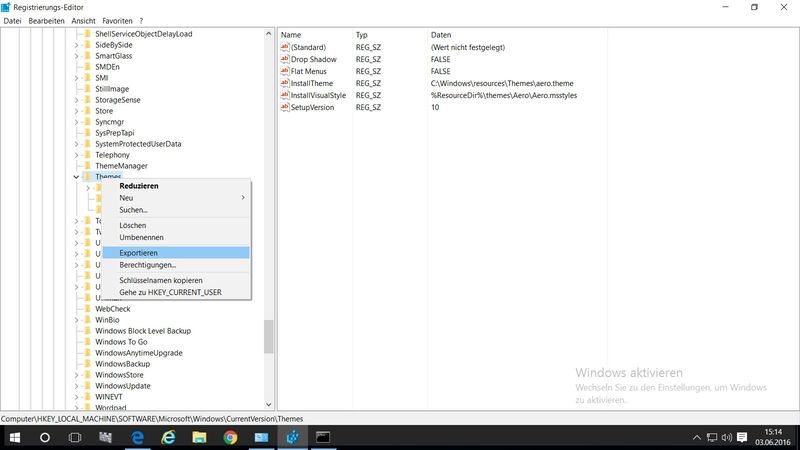
Task: Expand the SmartGlass registry key
Action: click(x=77, y=56)
